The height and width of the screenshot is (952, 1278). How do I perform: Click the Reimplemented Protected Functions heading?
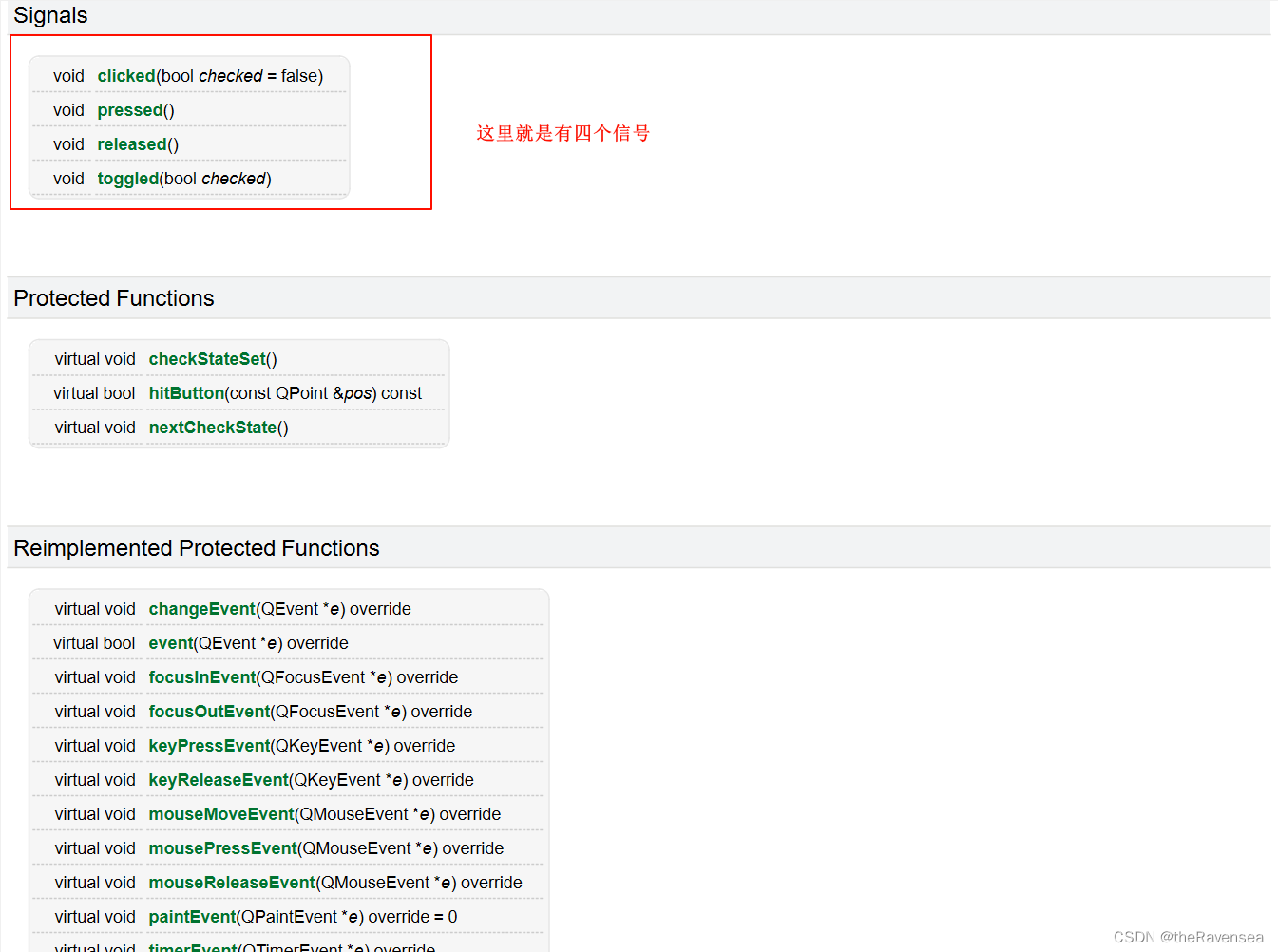[197, 548]
